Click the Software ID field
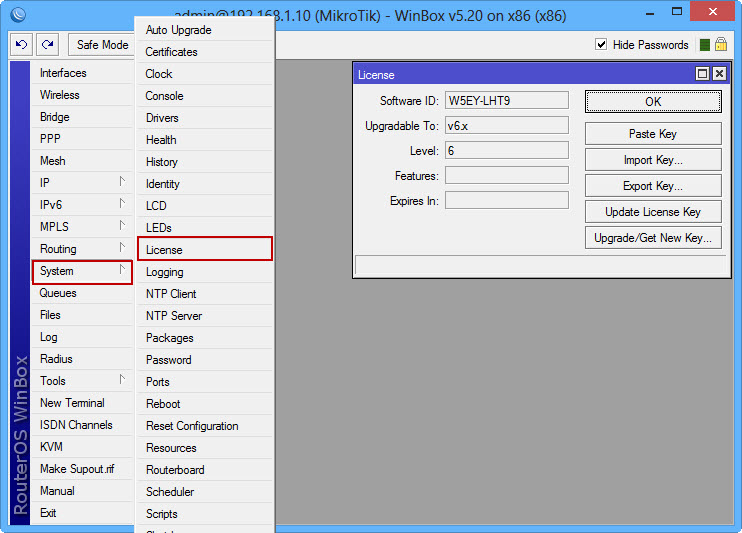 pyautogui.click(x=506, y=101)
